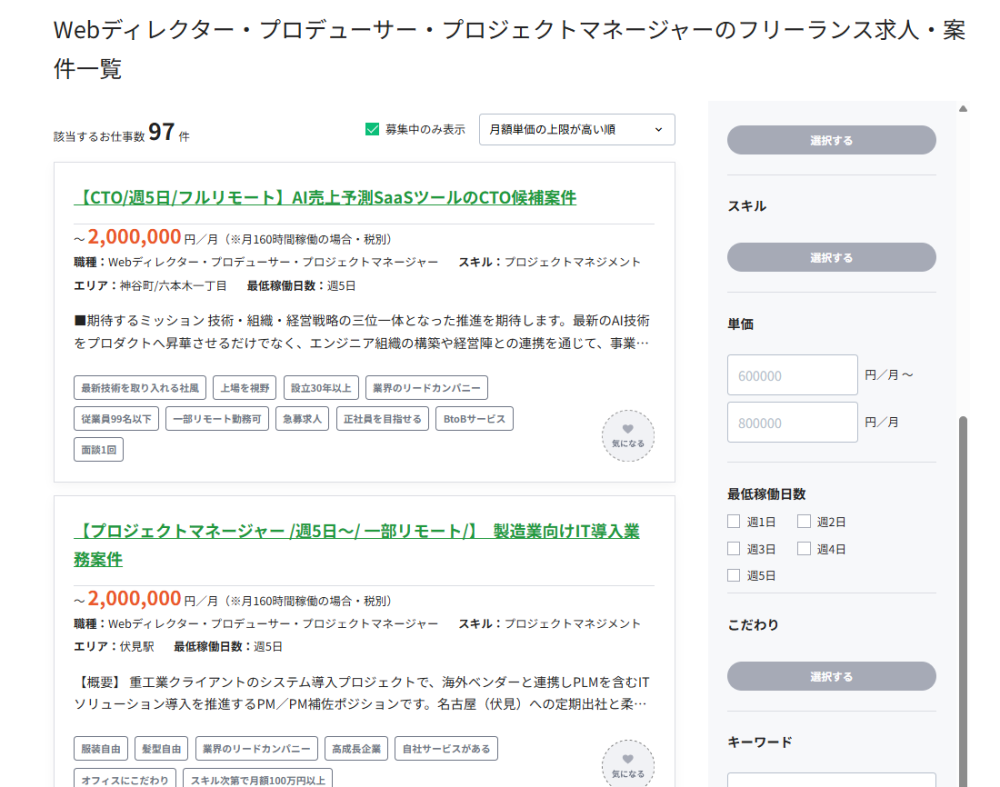Click the 急募求人 tag on CTO job
The height and width of the screenshot is (787, 1000).
[301, 418]
